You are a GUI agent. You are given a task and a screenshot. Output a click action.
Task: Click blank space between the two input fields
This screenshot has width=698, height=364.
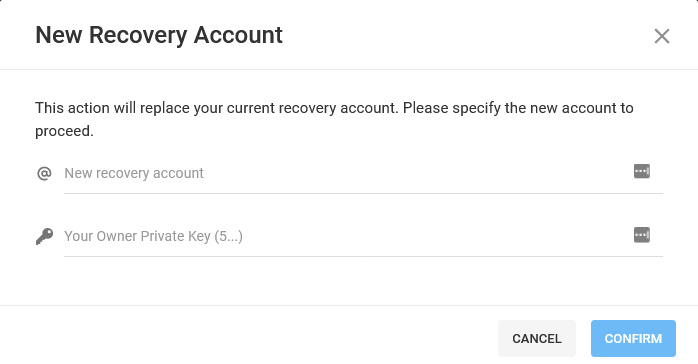coord(347,206)
